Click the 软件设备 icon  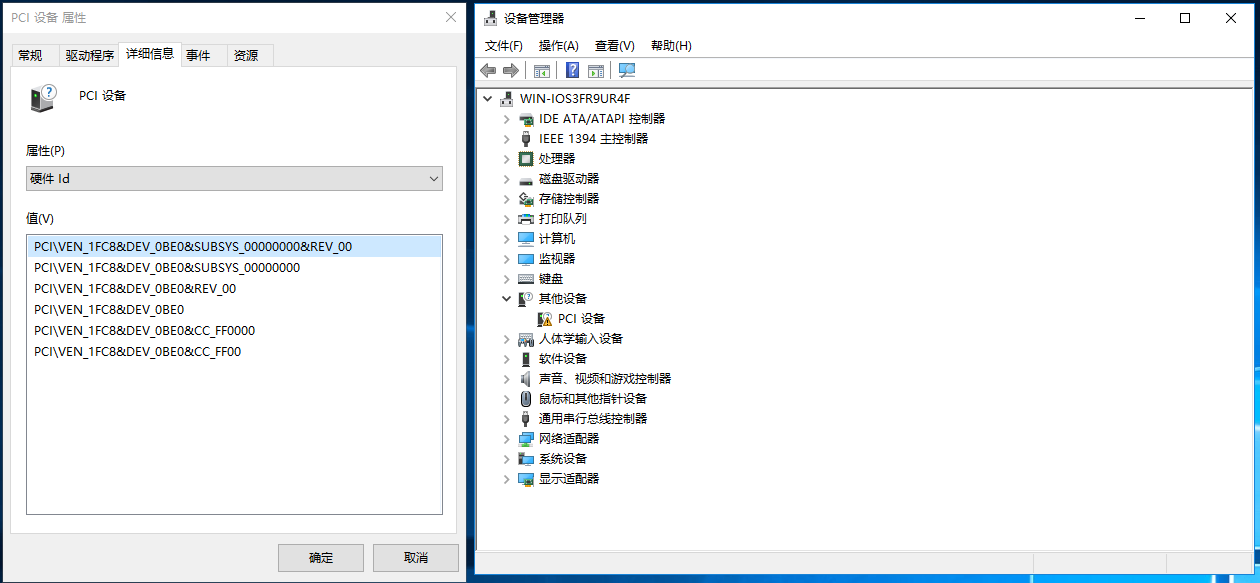(526, 358)
